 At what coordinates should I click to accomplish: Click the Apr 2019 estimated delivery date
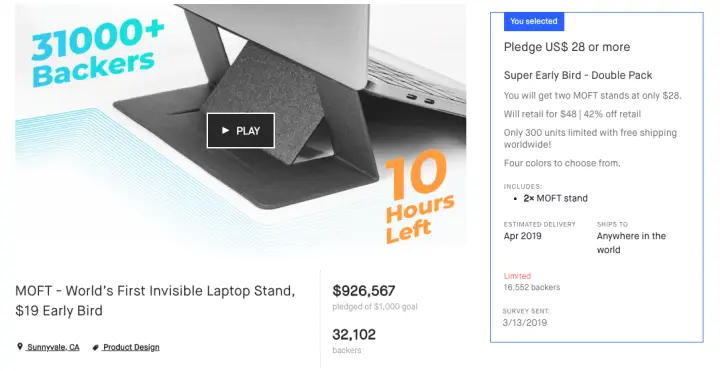523,236
